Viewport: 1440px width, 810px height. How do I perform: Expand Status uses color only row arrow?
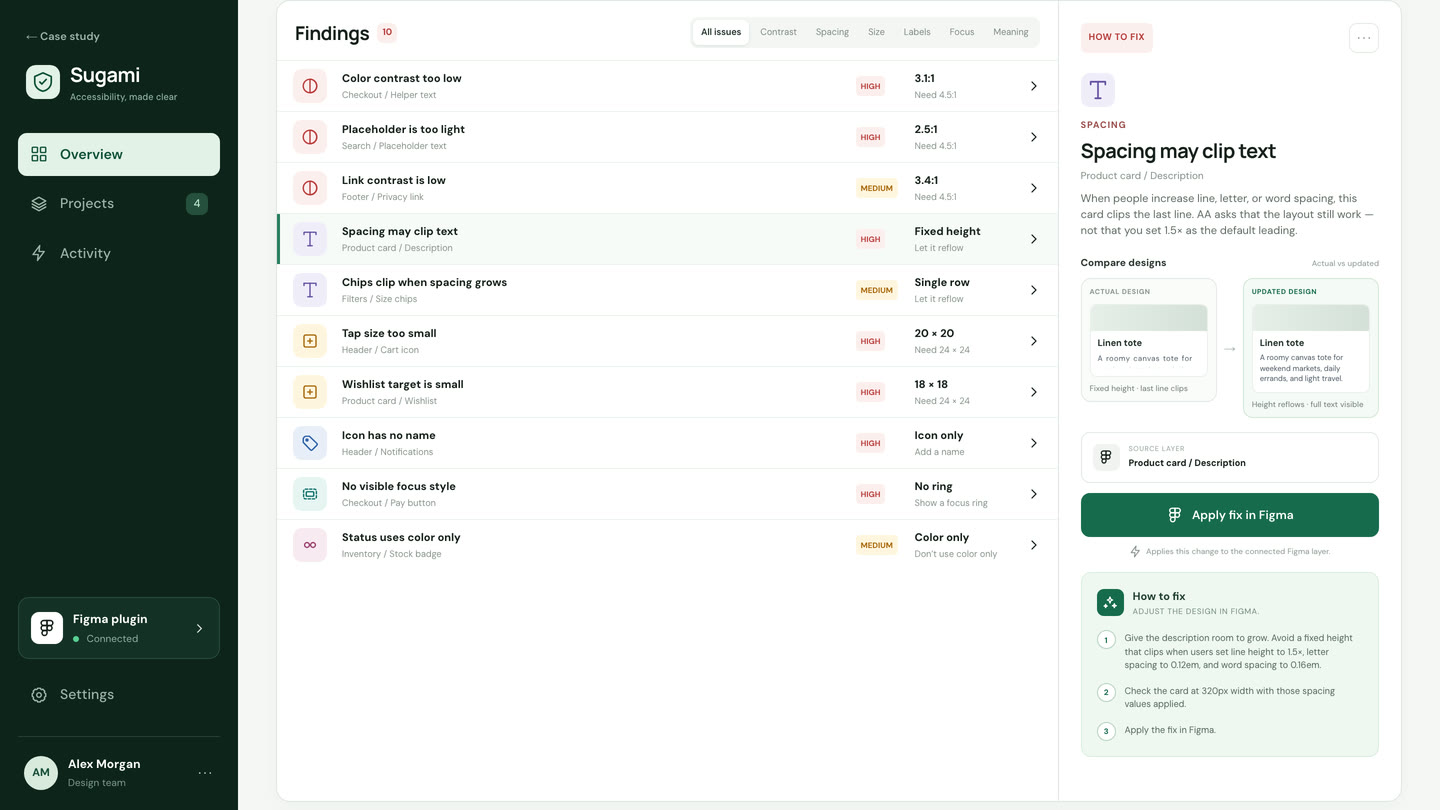pos(1034,545)
